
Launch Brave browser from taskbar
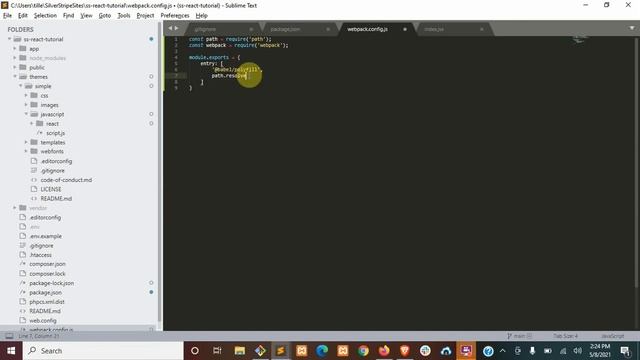pyautogui.click(x=405, y=351)
